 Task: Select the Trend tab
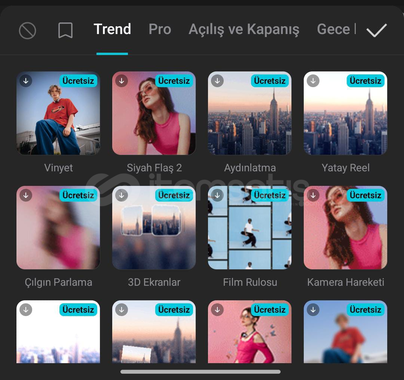(x=112, y=29)
